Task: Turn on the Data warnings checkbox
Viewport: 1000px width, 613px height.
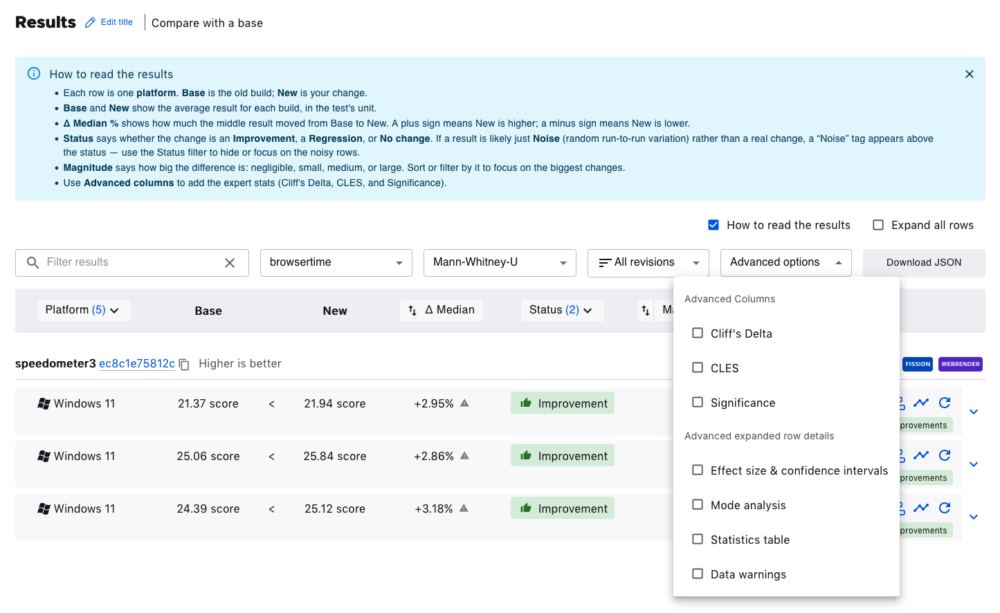Action: [698, 573]
